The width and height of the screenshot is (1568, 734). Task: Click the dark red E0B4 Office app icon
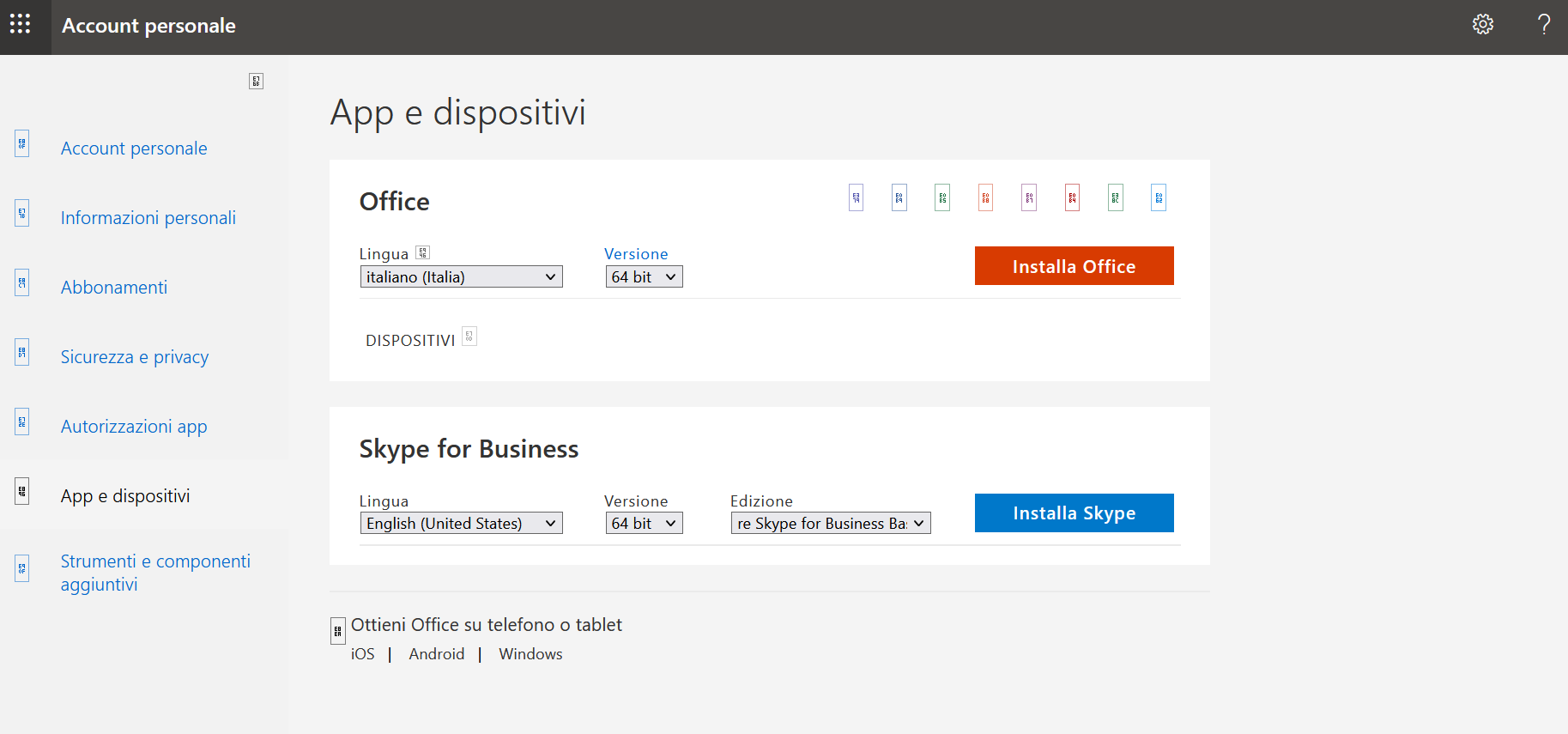1072,197
